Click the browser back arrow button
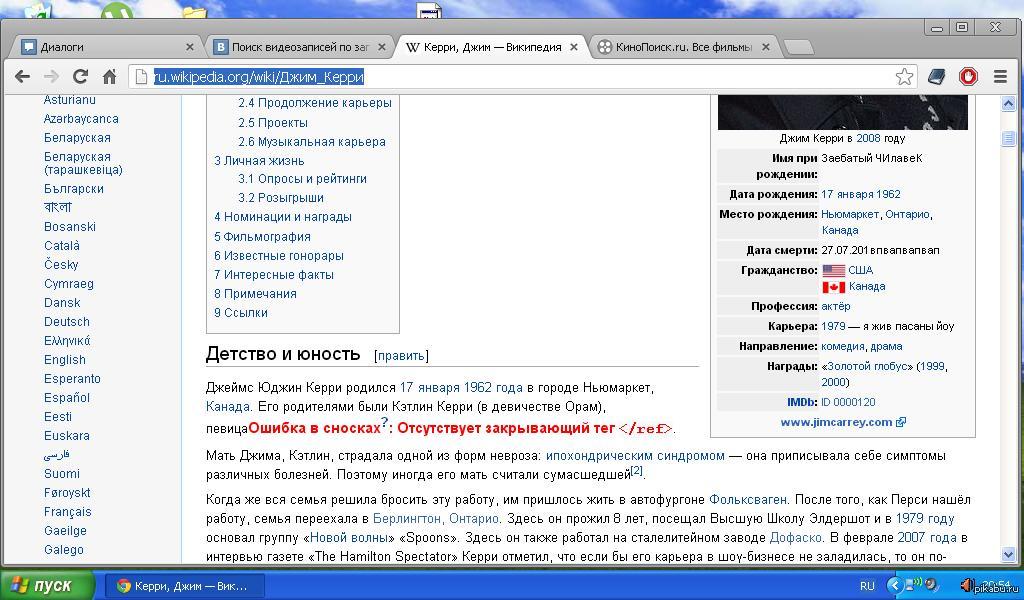1024x600 pixels. 22,76
